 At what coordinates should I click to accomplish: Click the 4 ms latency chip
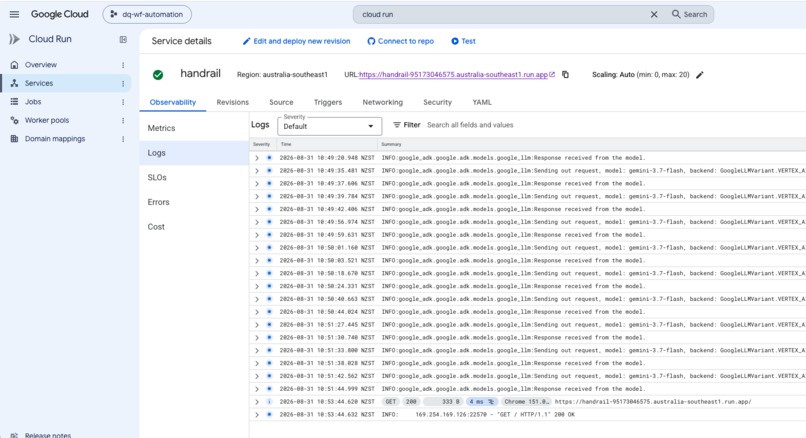[x=482, y=402]
